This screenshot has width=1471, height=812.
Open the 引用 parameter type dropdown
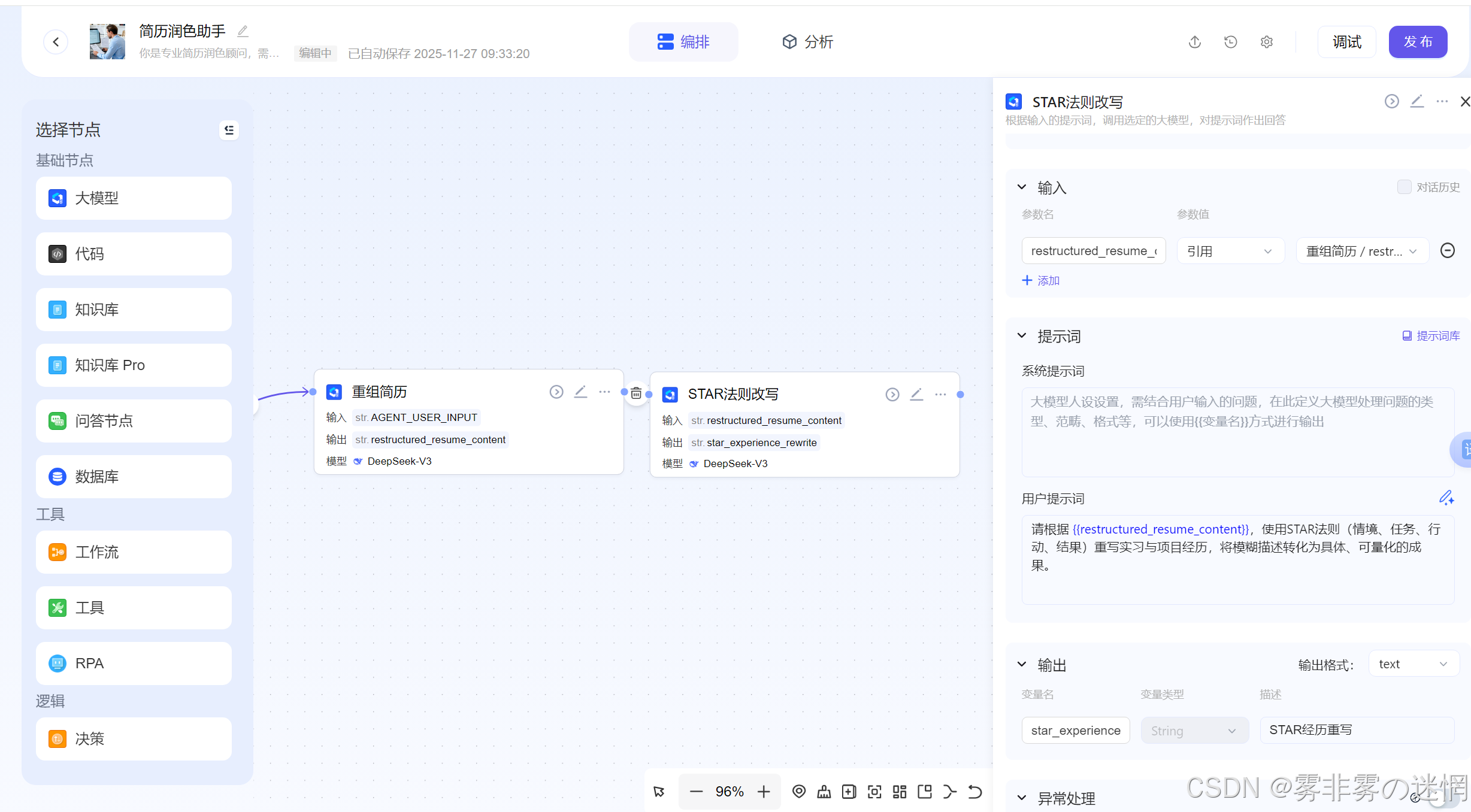[x=1230, y=251]
